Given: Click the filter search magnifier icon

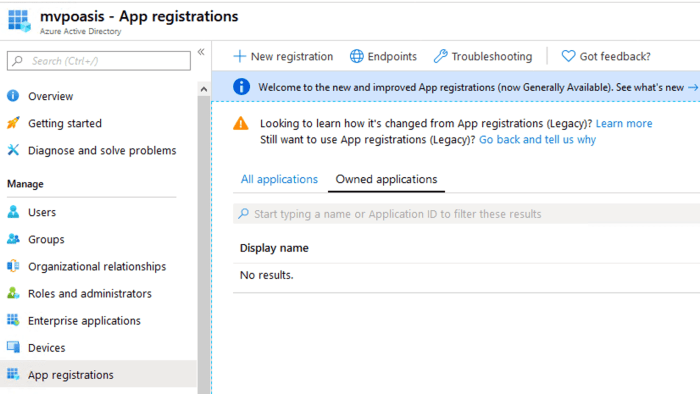Looking at the screenshot, I should (243, 214).
